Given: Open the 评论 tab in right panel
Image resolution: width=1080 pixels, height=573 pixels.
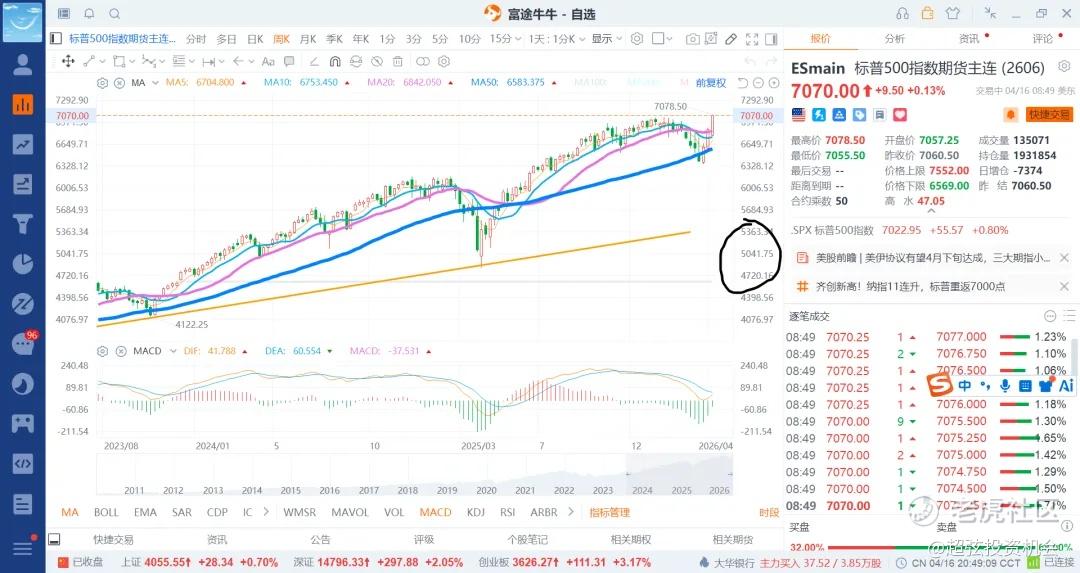Looking at the screenshot, I should tap(1042, 39).
